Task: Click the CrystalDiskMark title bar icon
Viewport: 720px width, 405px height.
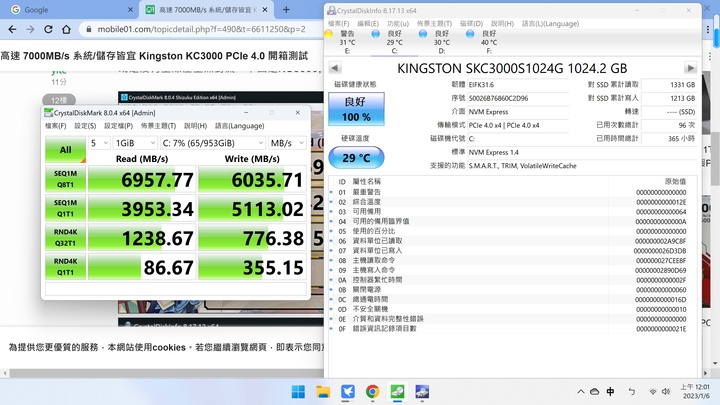Action: point(48,112)
